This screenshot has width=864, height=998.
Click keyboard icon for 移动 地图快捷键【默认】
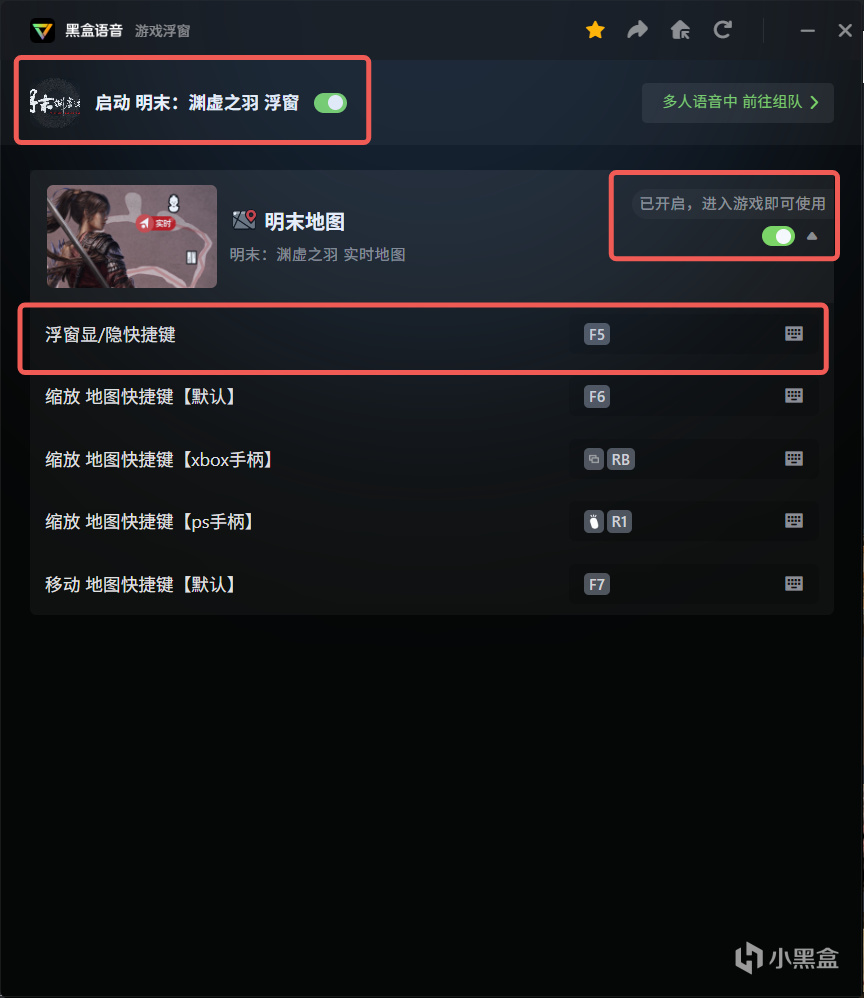click(x=793, y=584)
